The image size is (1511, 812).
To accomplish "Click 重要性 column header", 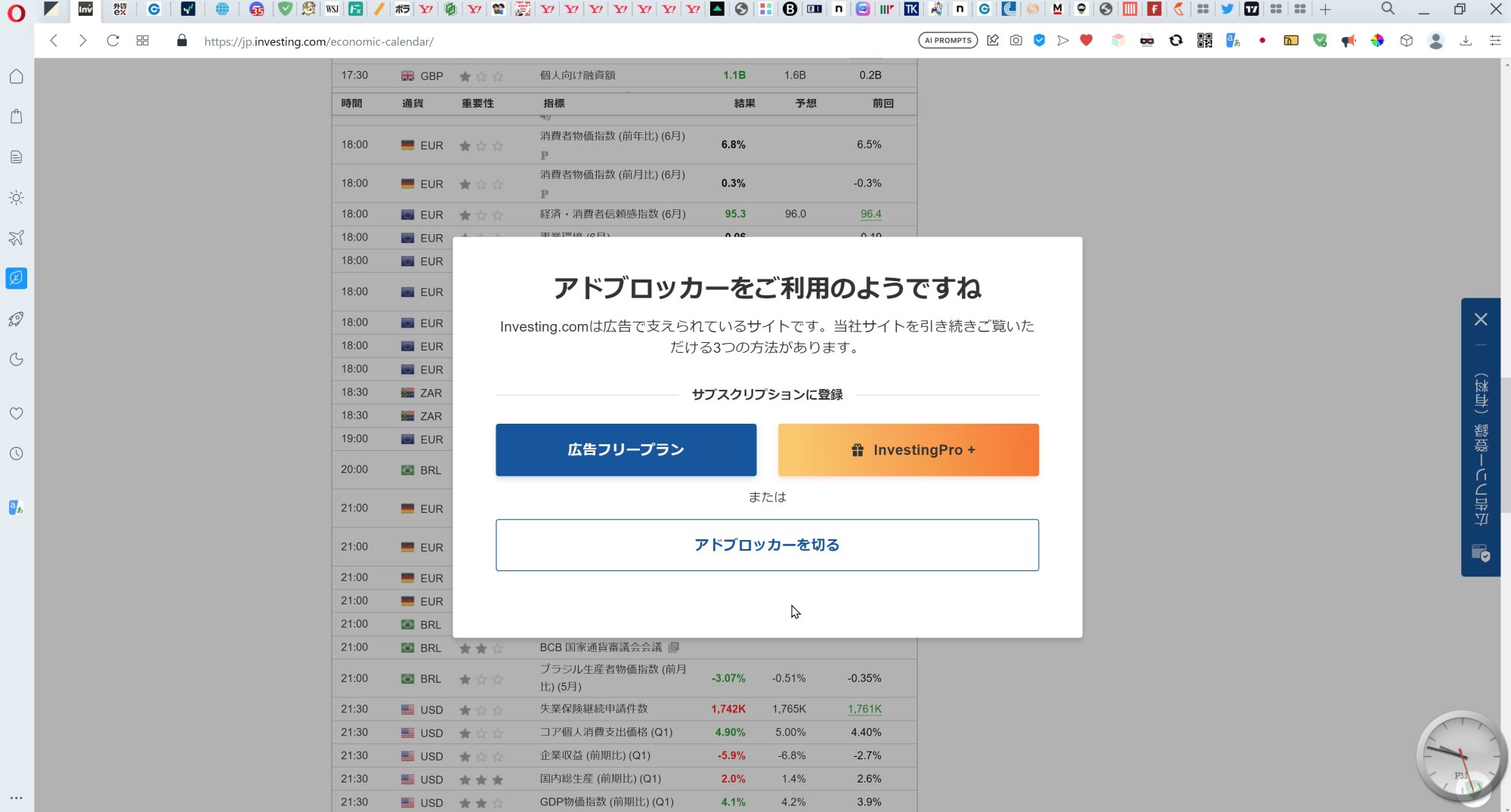I will coord(477,103).
